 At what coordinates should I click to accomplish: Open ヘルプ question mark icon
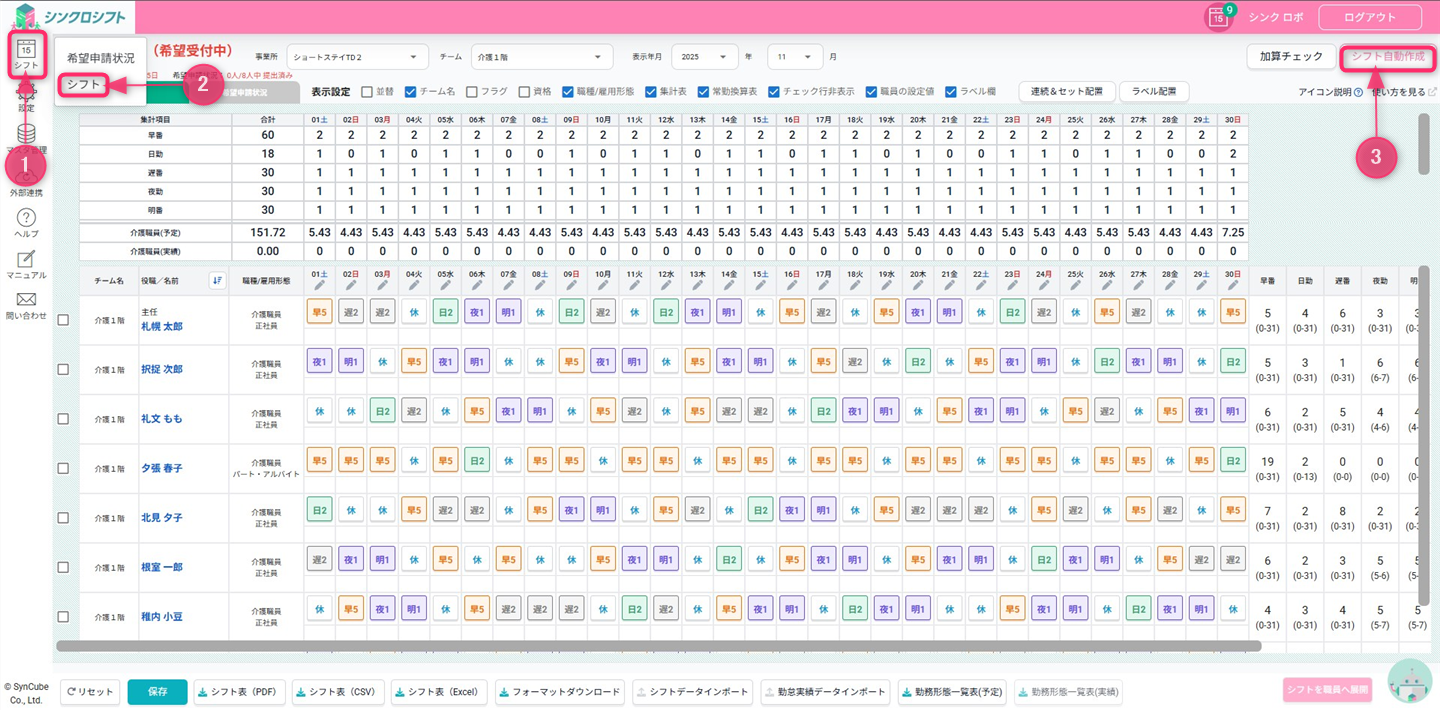click(x=27, y=219)
